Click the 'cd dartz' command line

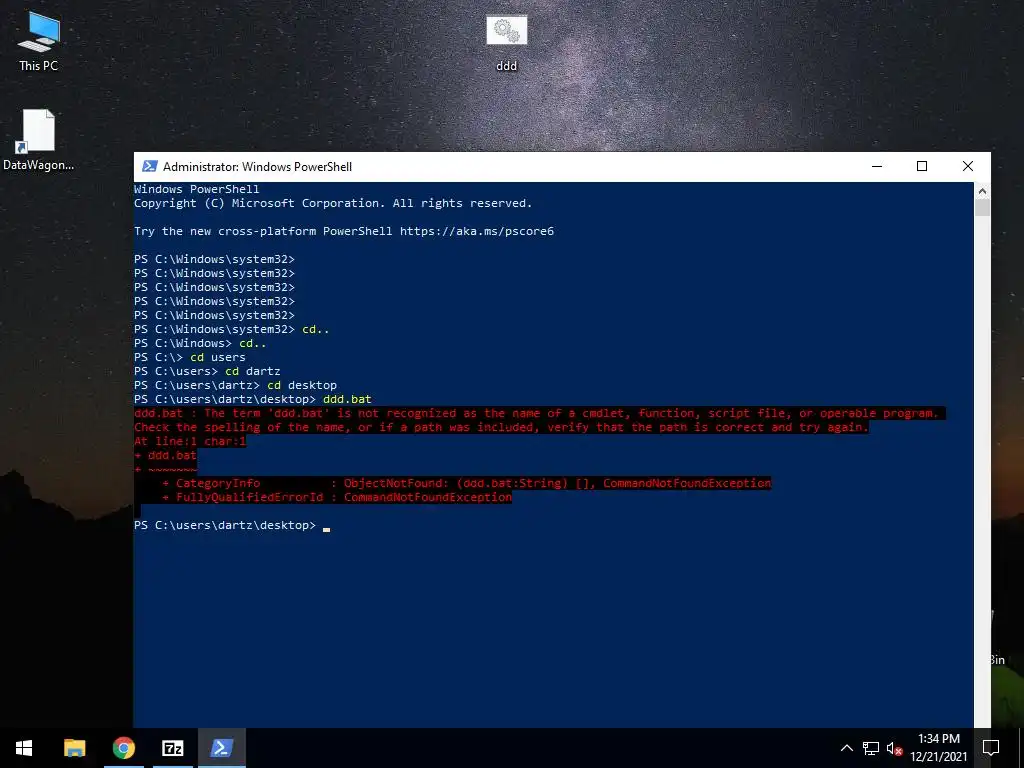click(x=207, y=371)
